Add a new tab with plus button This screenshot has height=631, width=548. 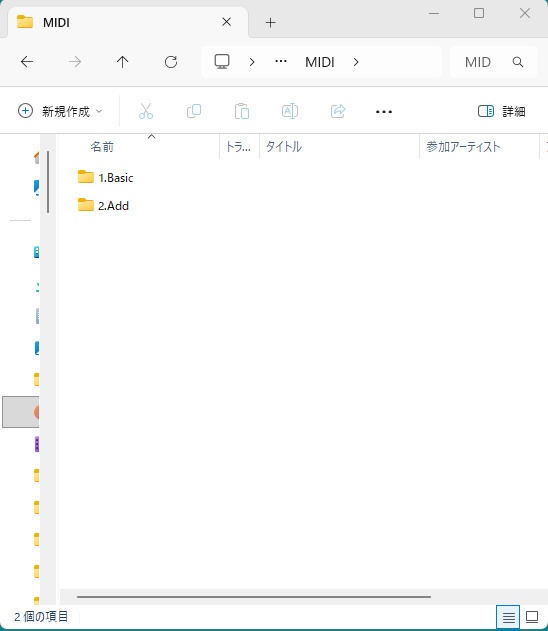pyautogui.click(x=271, y=23)
